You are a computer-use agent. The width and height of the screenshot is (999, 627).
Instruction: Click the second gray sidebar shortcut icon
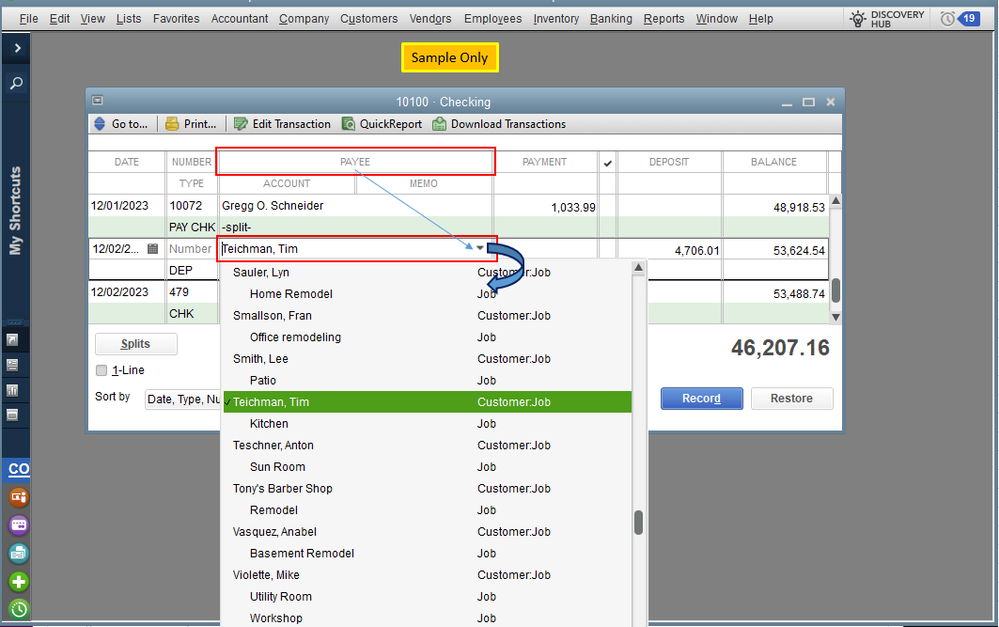pyautogui.click(x=12, y=365)
